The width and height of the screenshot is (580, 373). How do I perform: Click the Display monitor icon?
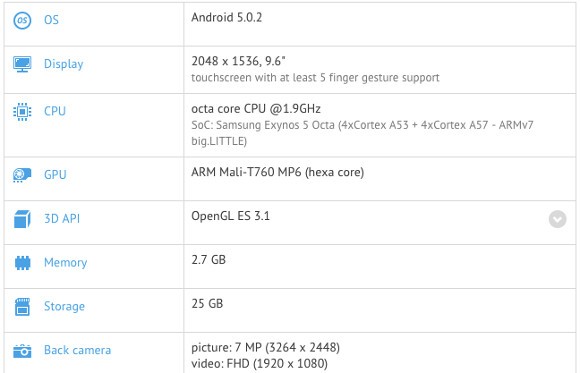tap(22, 64)
